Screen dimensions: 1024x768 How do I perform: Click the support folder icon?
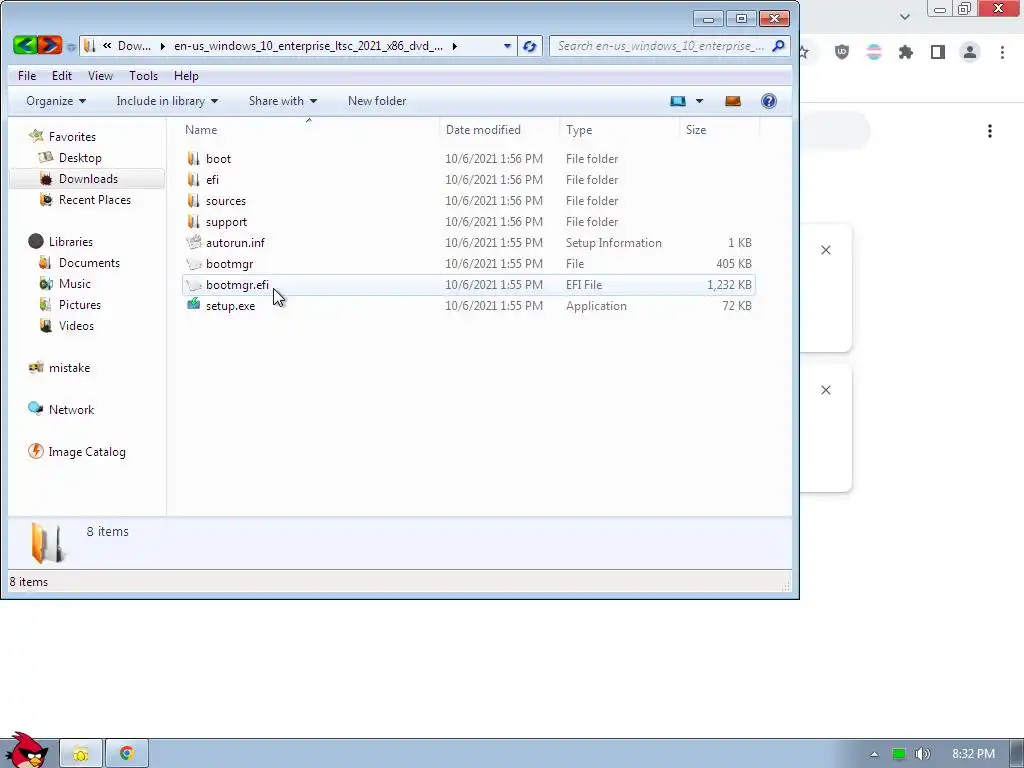click(193, 221)
